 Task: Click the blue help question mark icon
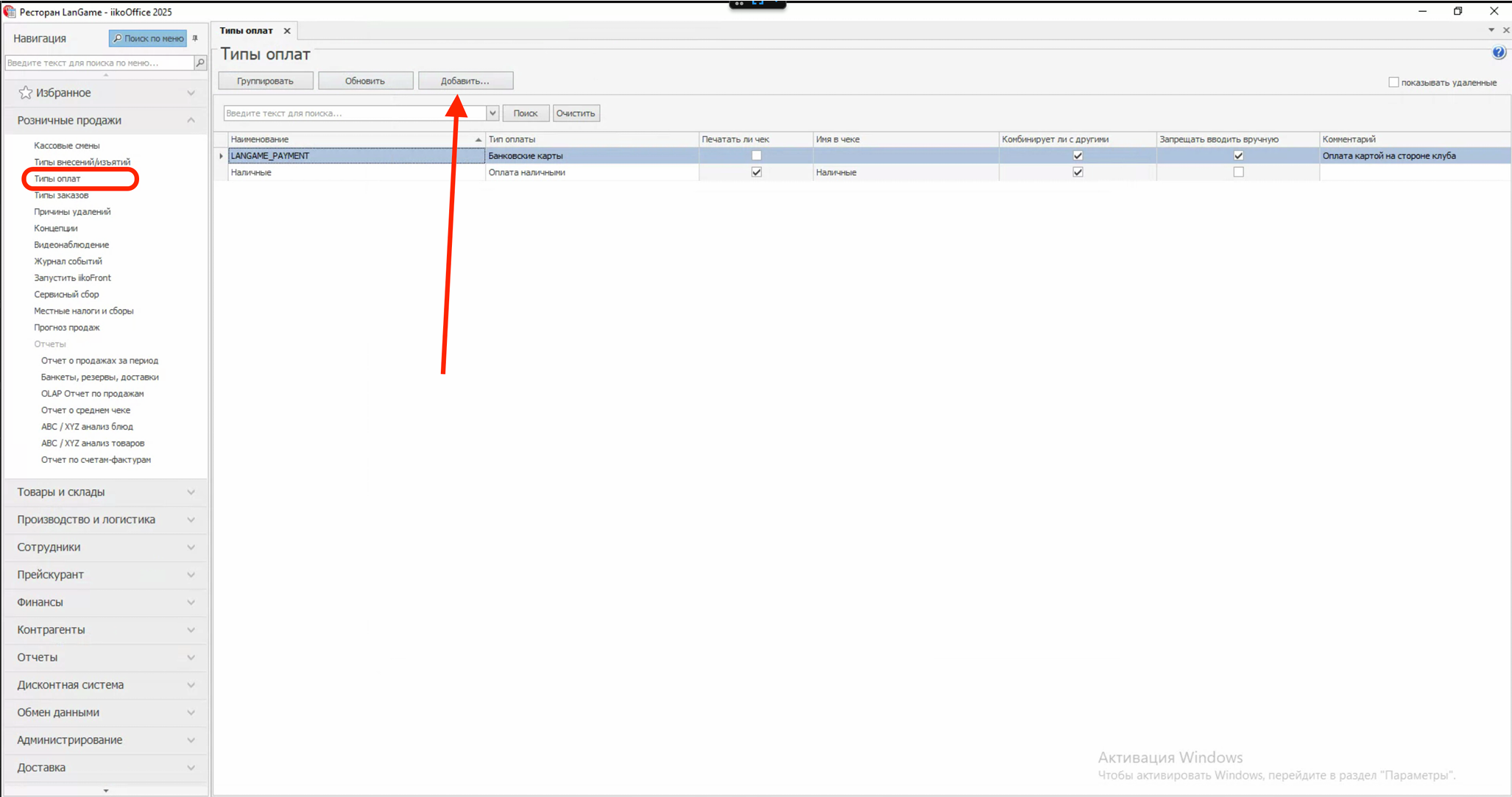(x=1499, y=52)
